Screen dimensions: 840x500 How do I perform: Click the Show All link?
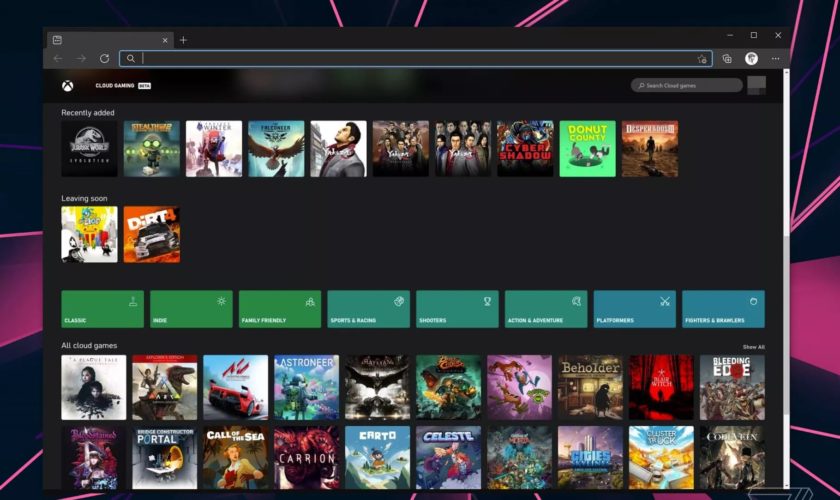[753, 347]
